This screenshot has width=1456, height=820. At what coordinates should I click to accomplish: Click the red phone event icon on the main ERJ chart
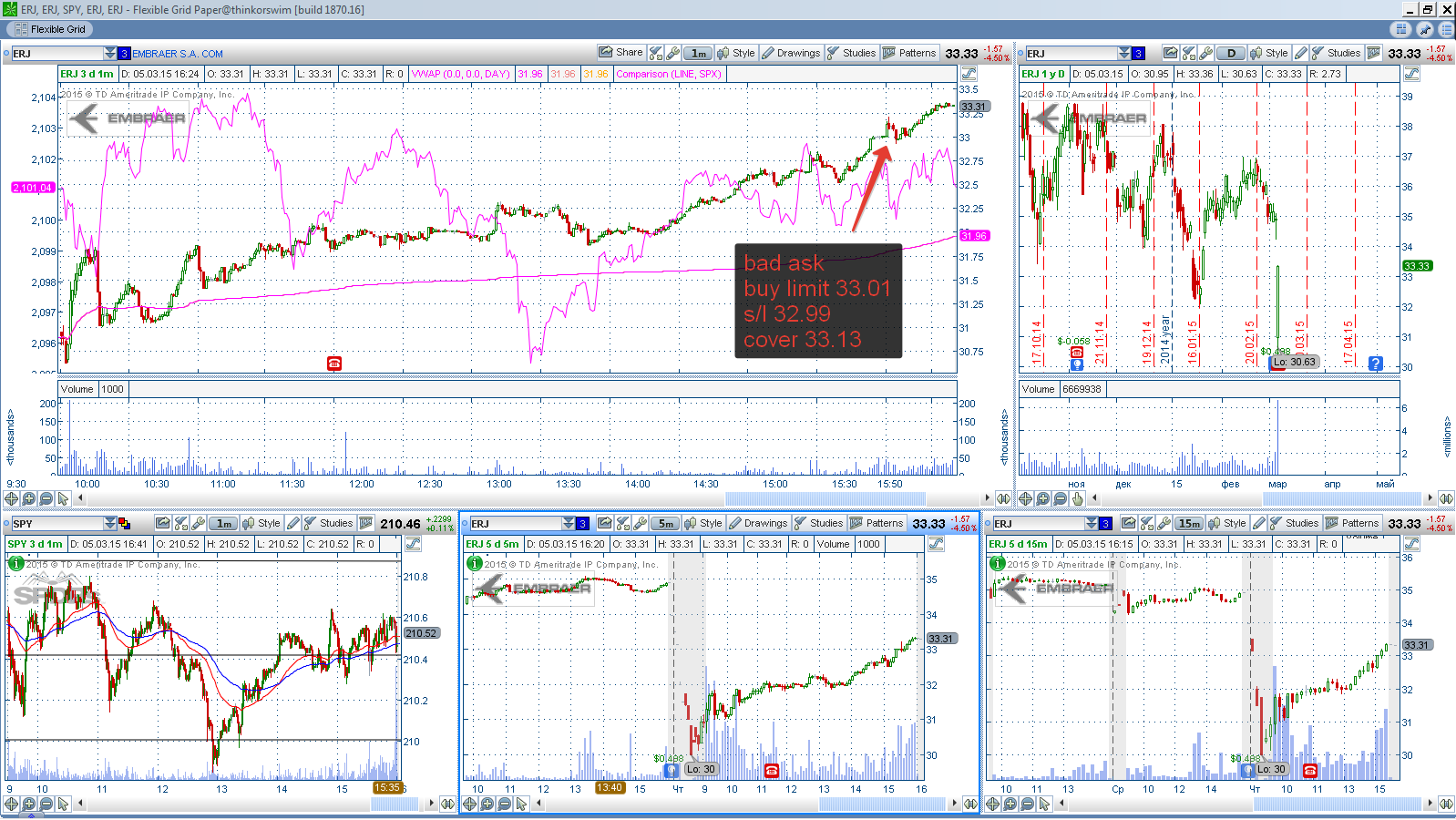[334, 364]
